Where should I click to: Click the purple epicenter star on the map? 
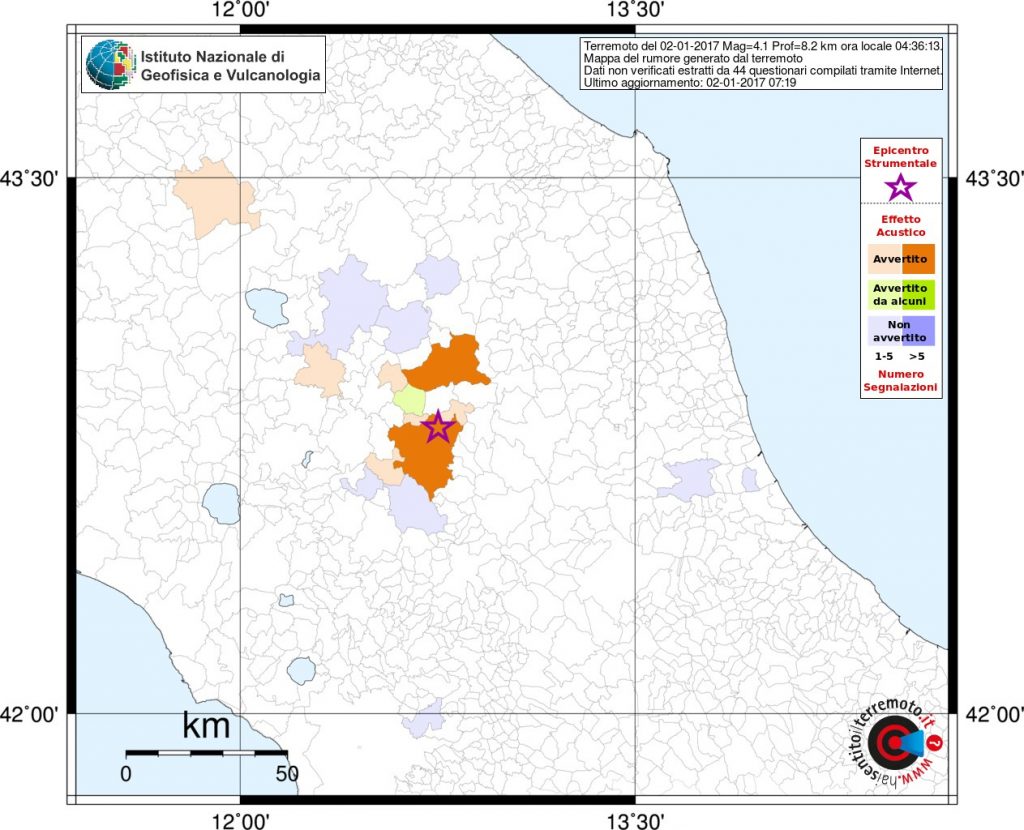(x=437, y=427)
